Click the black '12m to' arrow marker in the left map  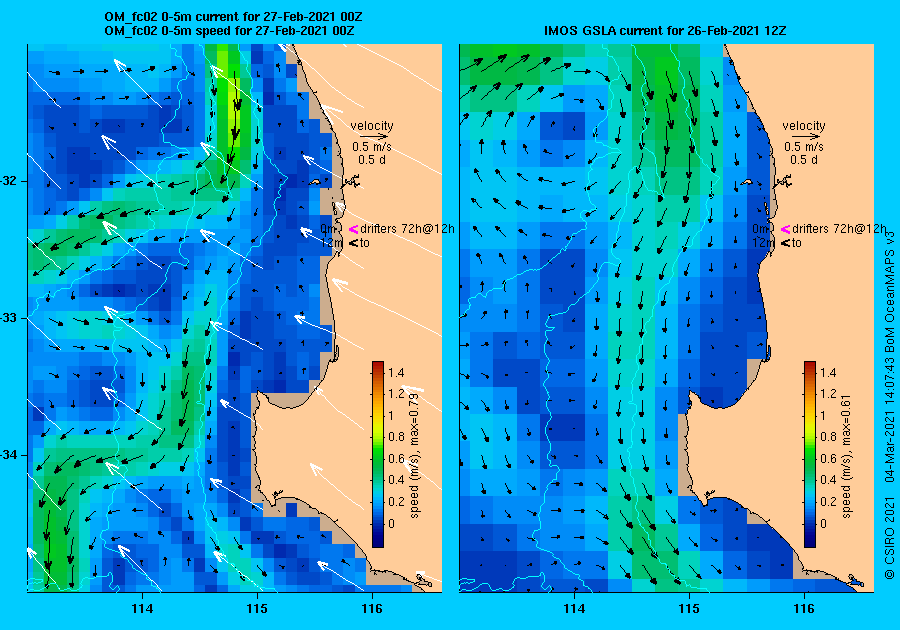[x=354, y=243]
